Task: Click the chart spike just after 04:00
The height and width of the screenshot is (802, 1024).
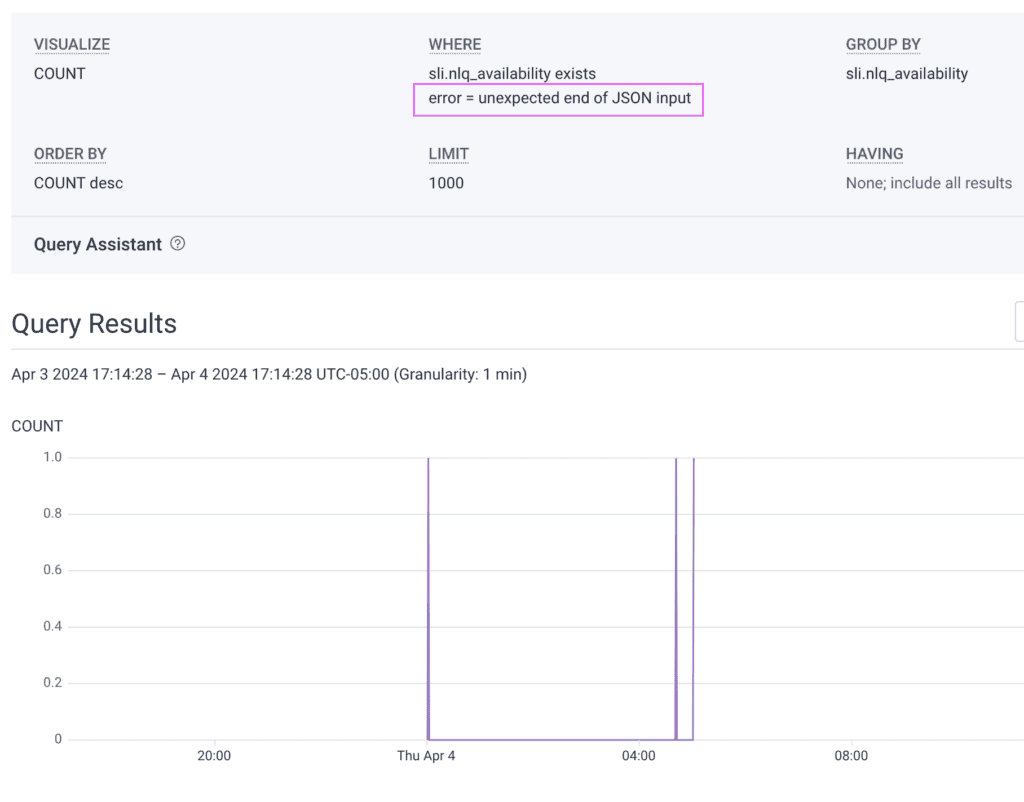Action: pos(677,600)
